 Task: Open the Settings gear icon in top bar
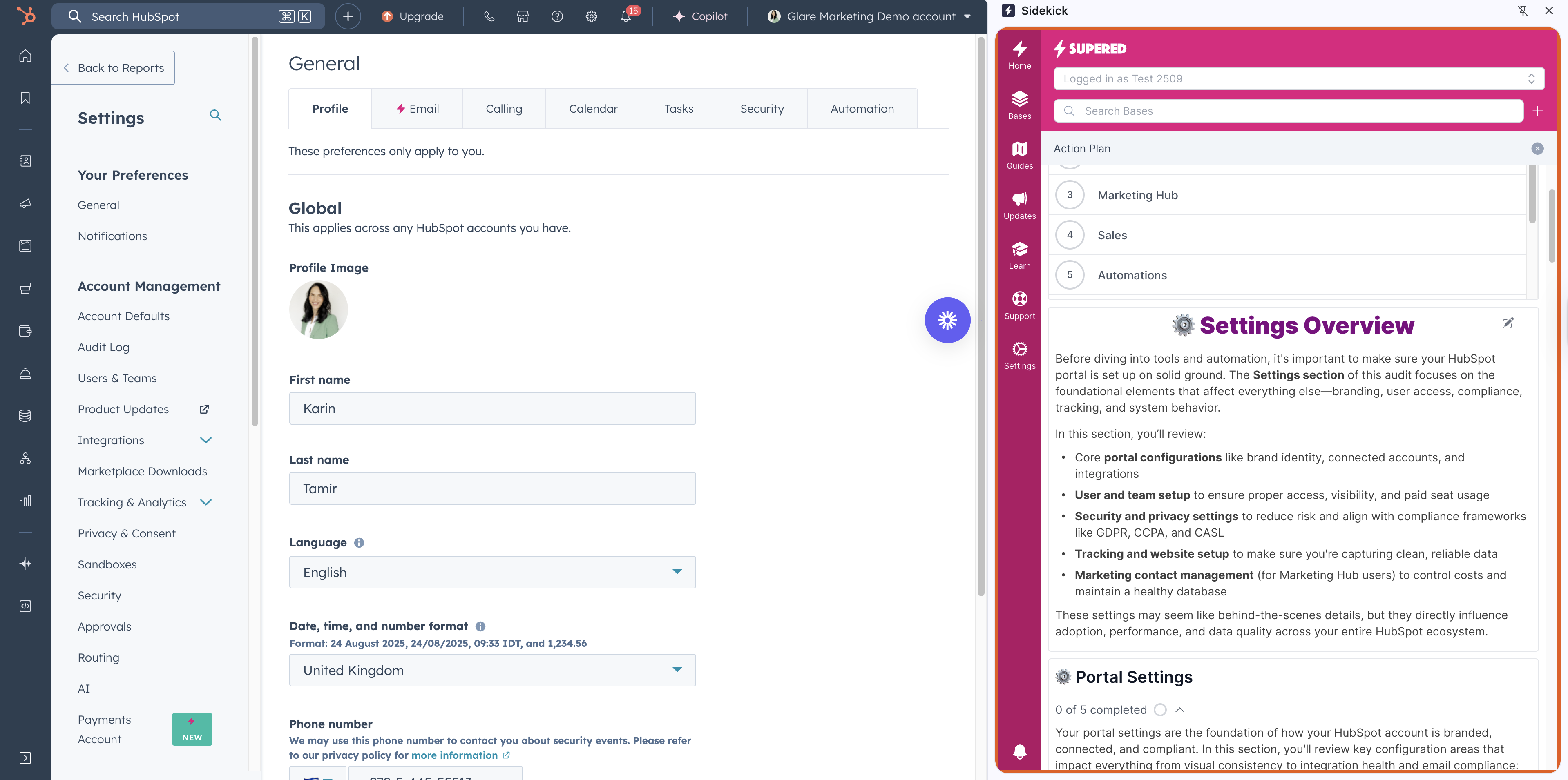(591, 16)
